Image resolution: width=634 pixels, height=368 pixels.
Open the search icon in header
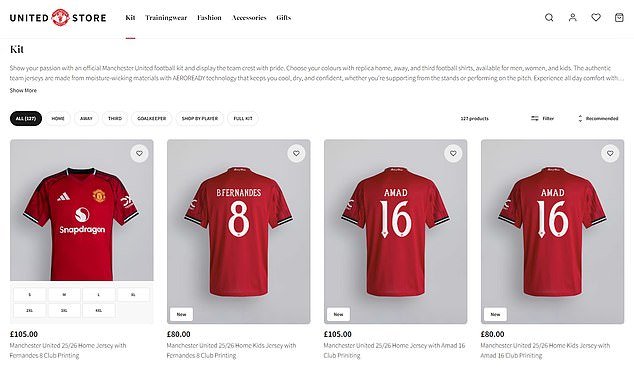[549, 17]
